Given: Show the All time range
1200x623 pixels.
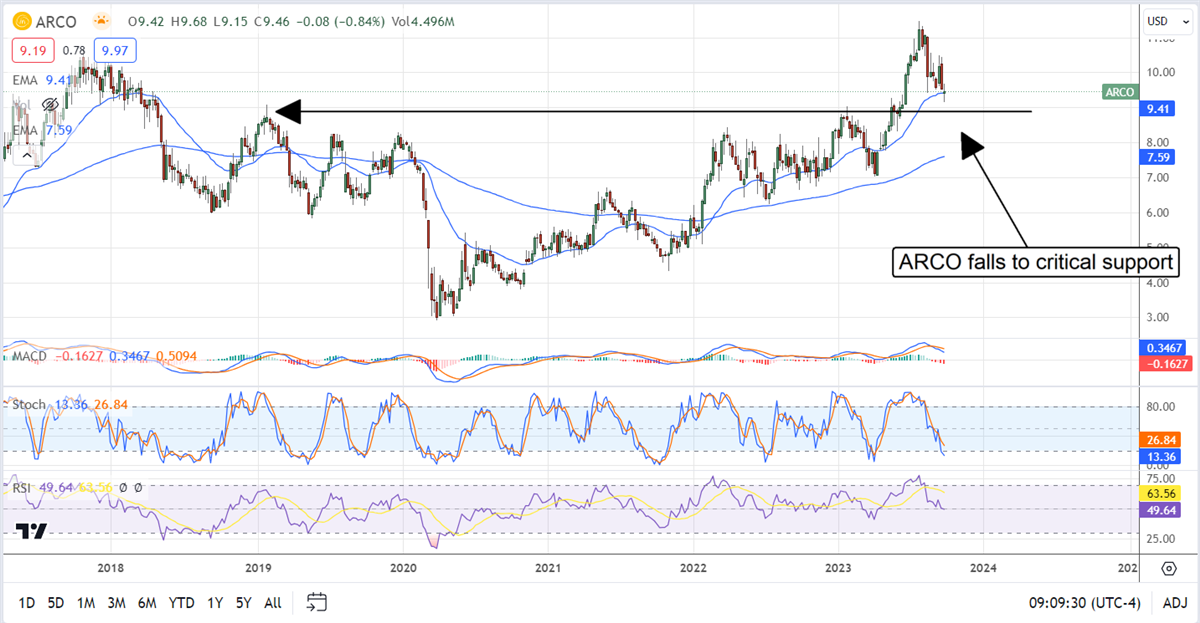Looking at the screenshot, I should click(273, 603).
